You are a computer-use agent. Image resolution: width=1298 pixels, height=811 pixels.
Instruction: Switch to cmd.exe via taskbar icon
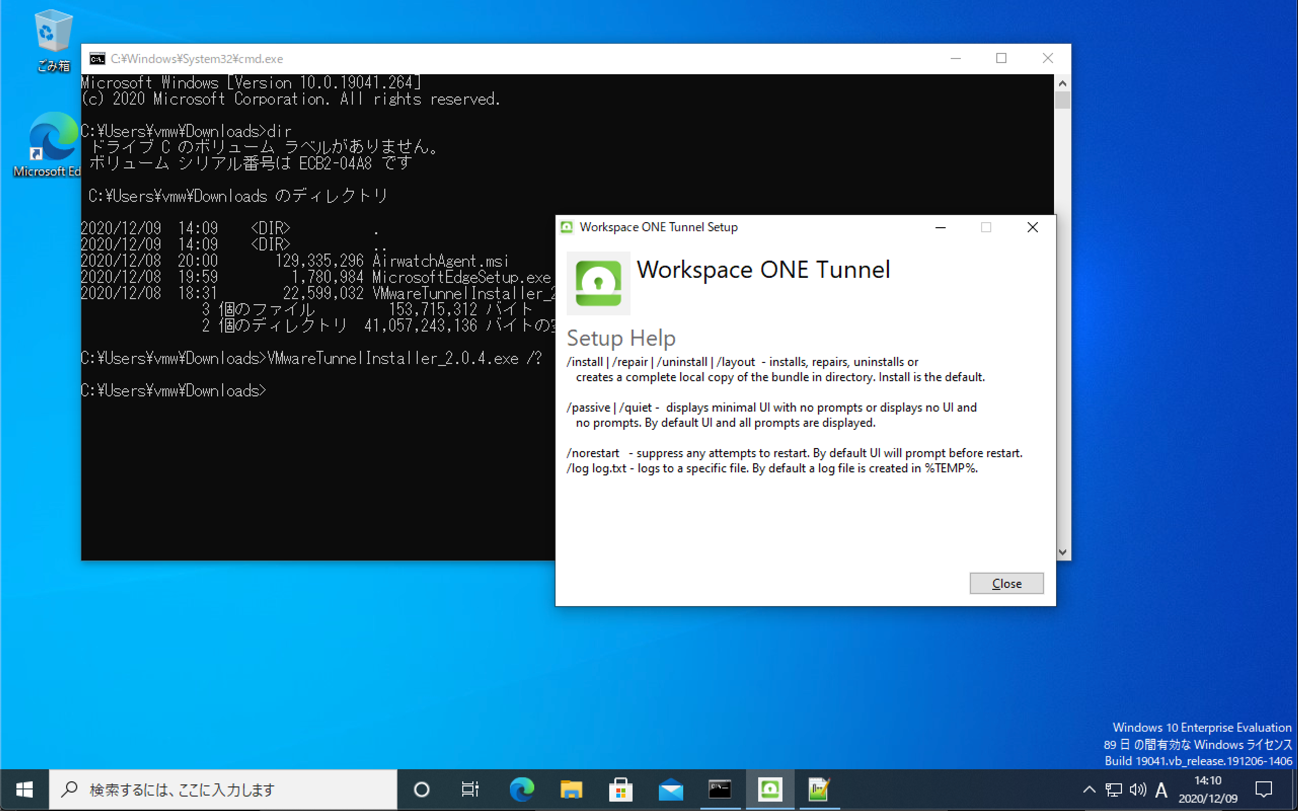[720, 789]
